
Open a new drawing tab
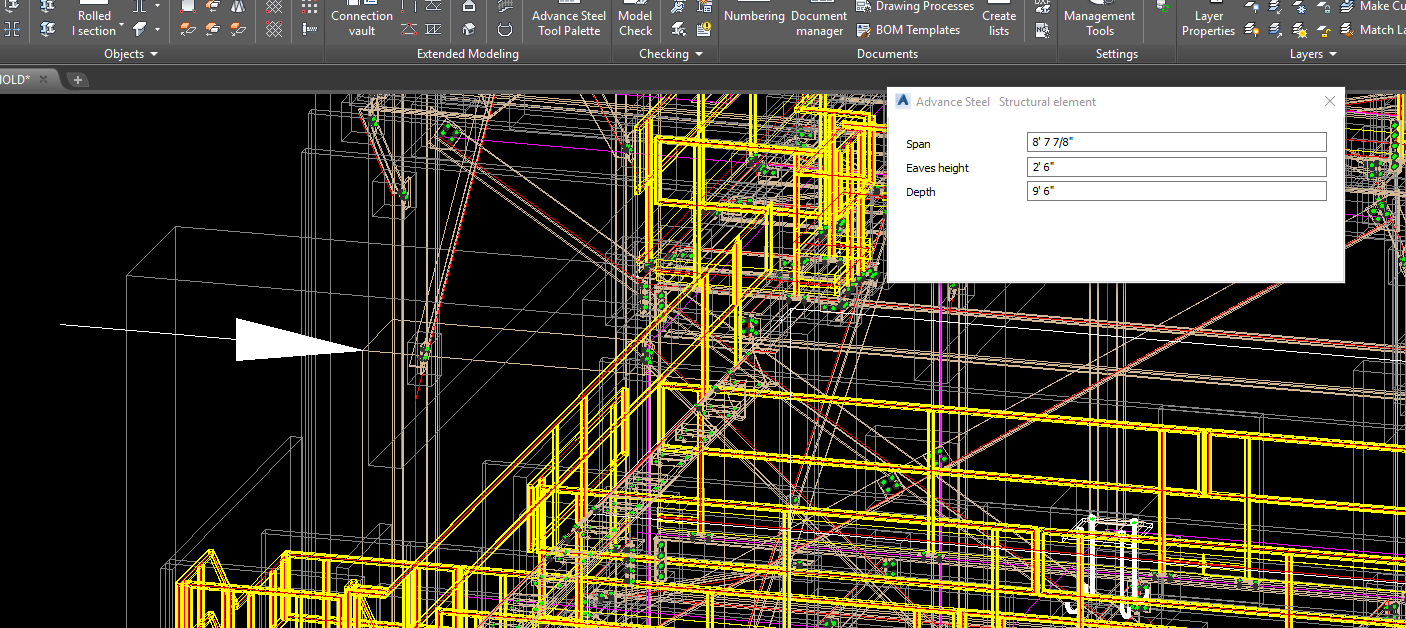(x=78, y=79)
